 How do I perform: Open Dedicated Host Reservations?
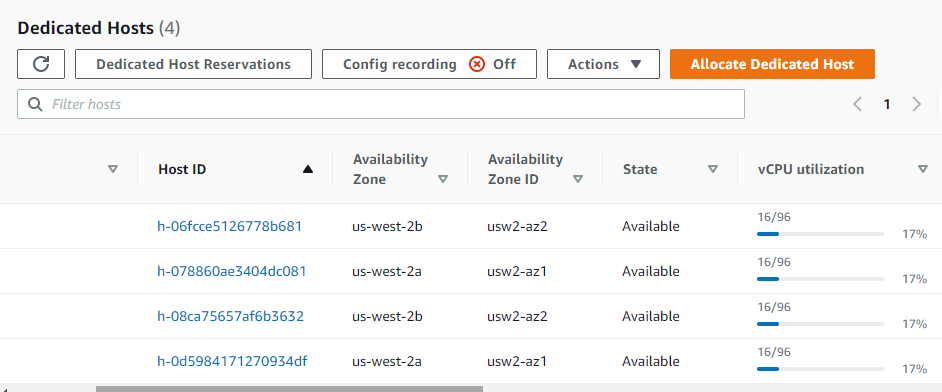193,64
